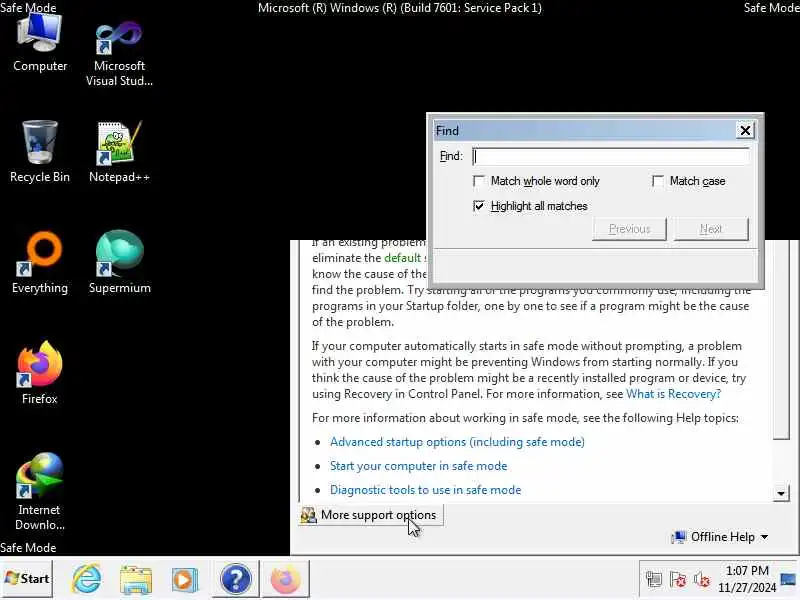
Task: Open Internet Explorer from the taskbar
Action: pyautogui.click(x=86, y=579)
